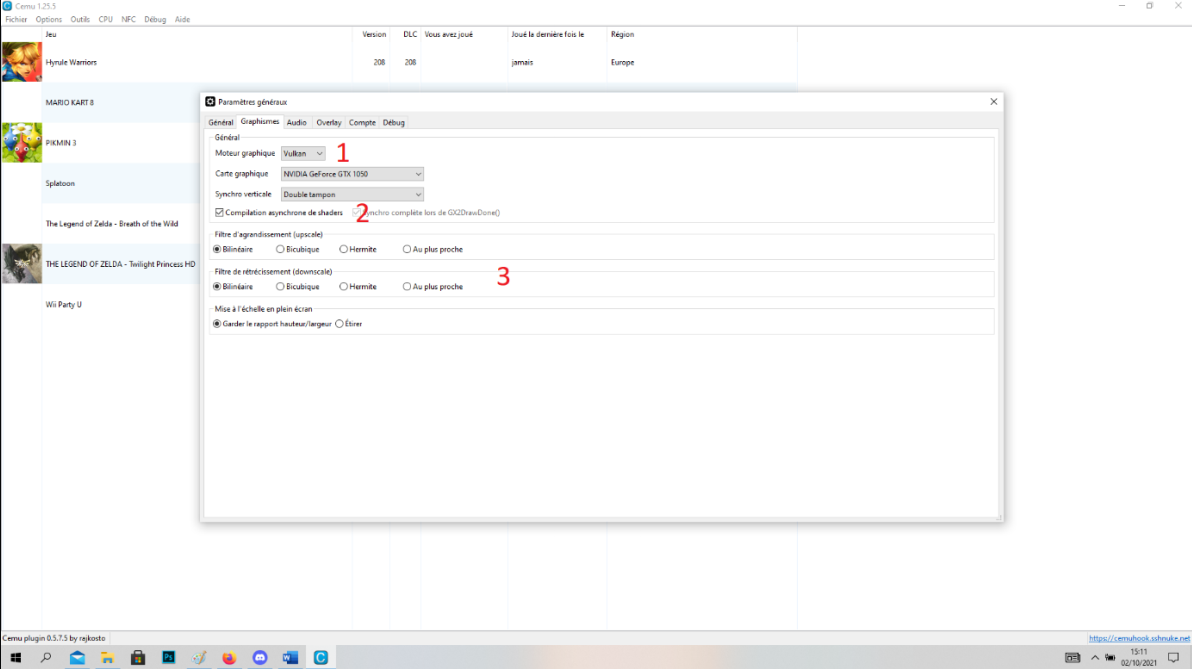This screenshot has width=1192, height=669.
Task: Open the cemuhook.sshnuke.net link
Action: click(x=1139, y=638)
